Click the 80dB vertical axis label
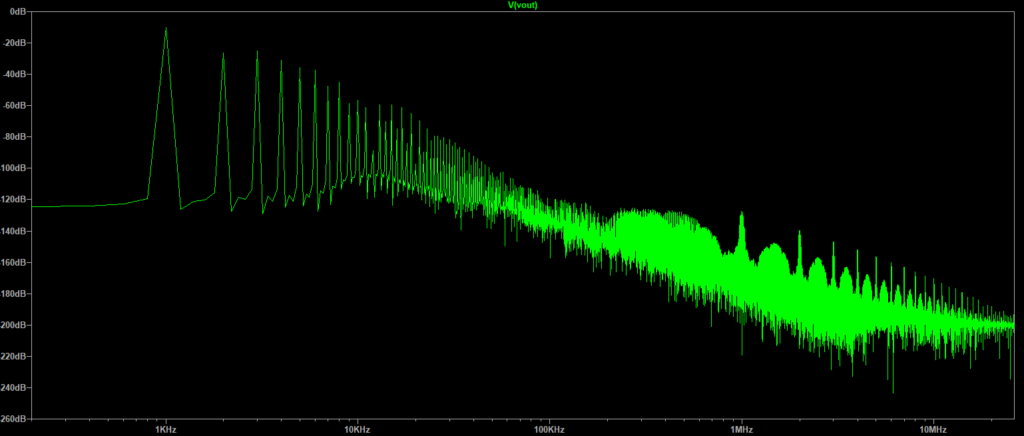This screenshot has width=1024, height=436. point(14,137)
